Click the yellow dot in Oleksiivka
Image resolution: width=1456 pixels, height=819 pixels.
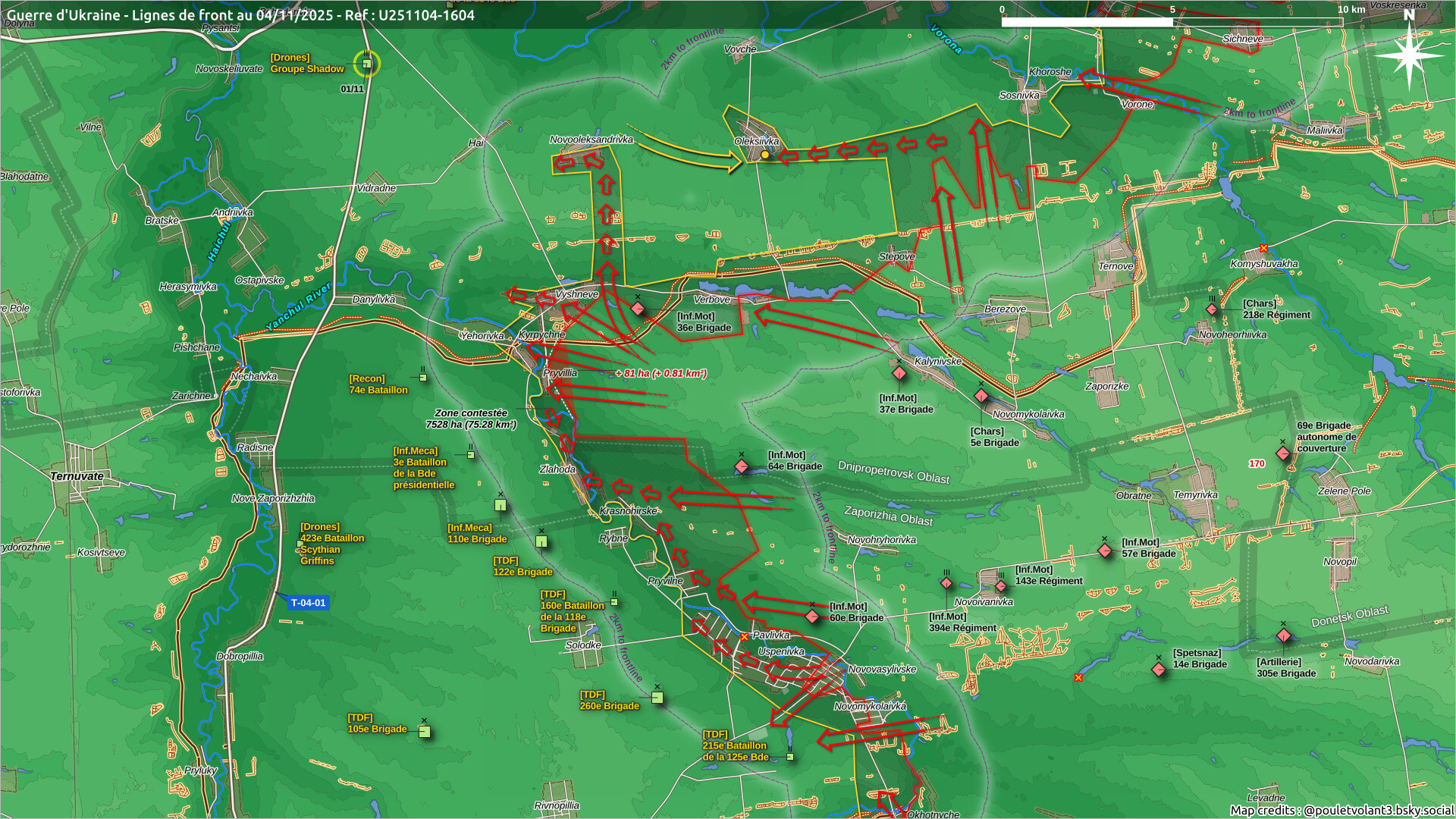tap(765, 155)
